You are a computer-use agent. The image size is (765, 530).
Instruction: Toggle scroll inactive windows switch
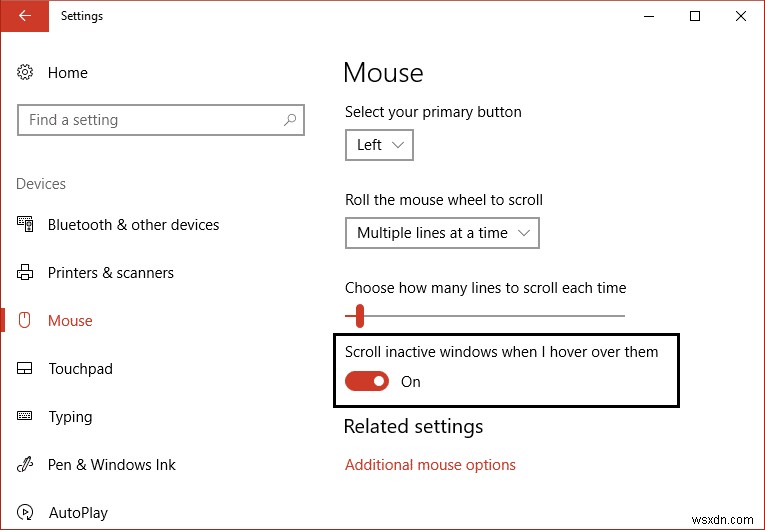[x=367, y=381]
